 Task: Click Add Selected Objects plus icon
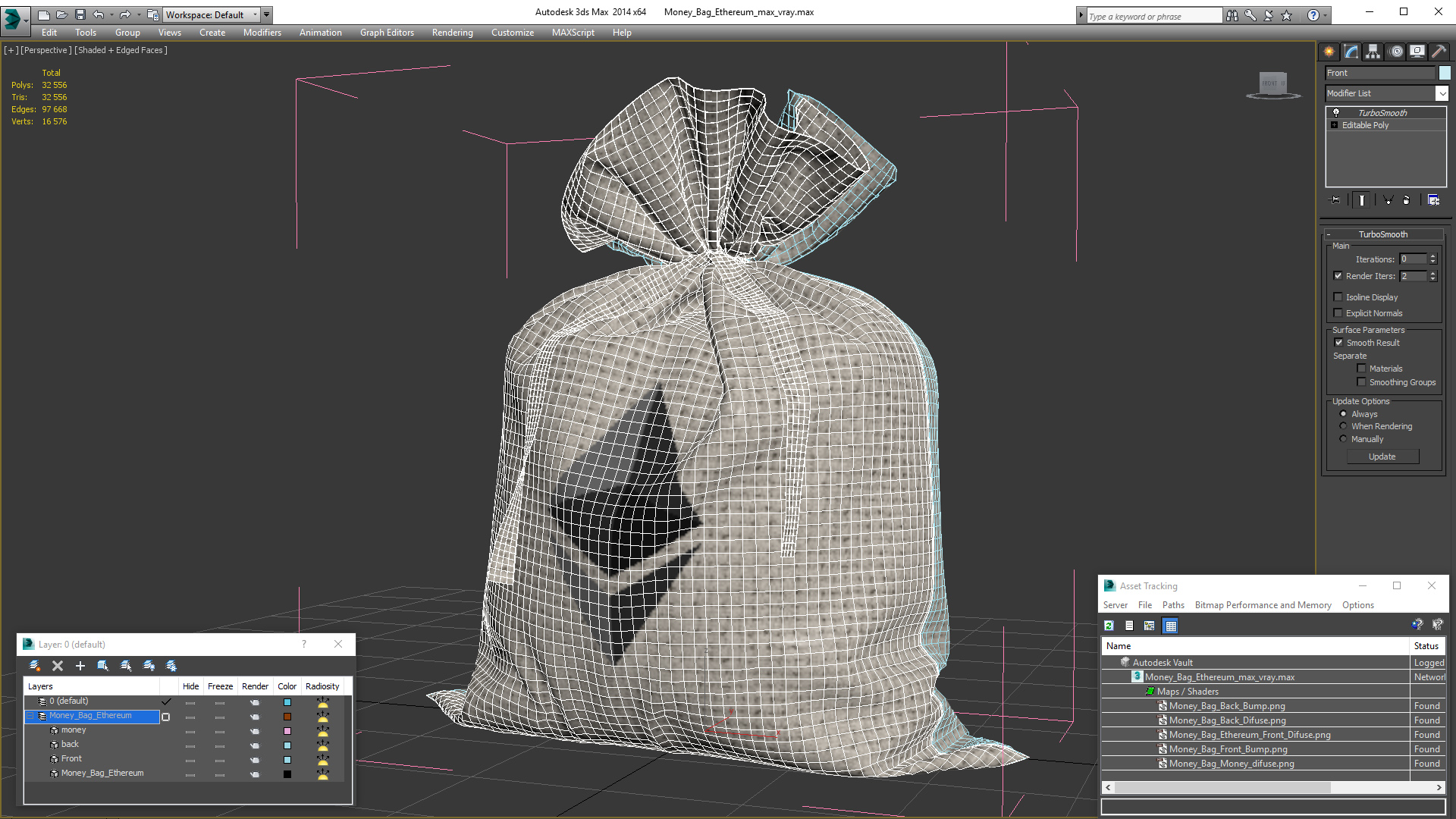coord(80,666)
